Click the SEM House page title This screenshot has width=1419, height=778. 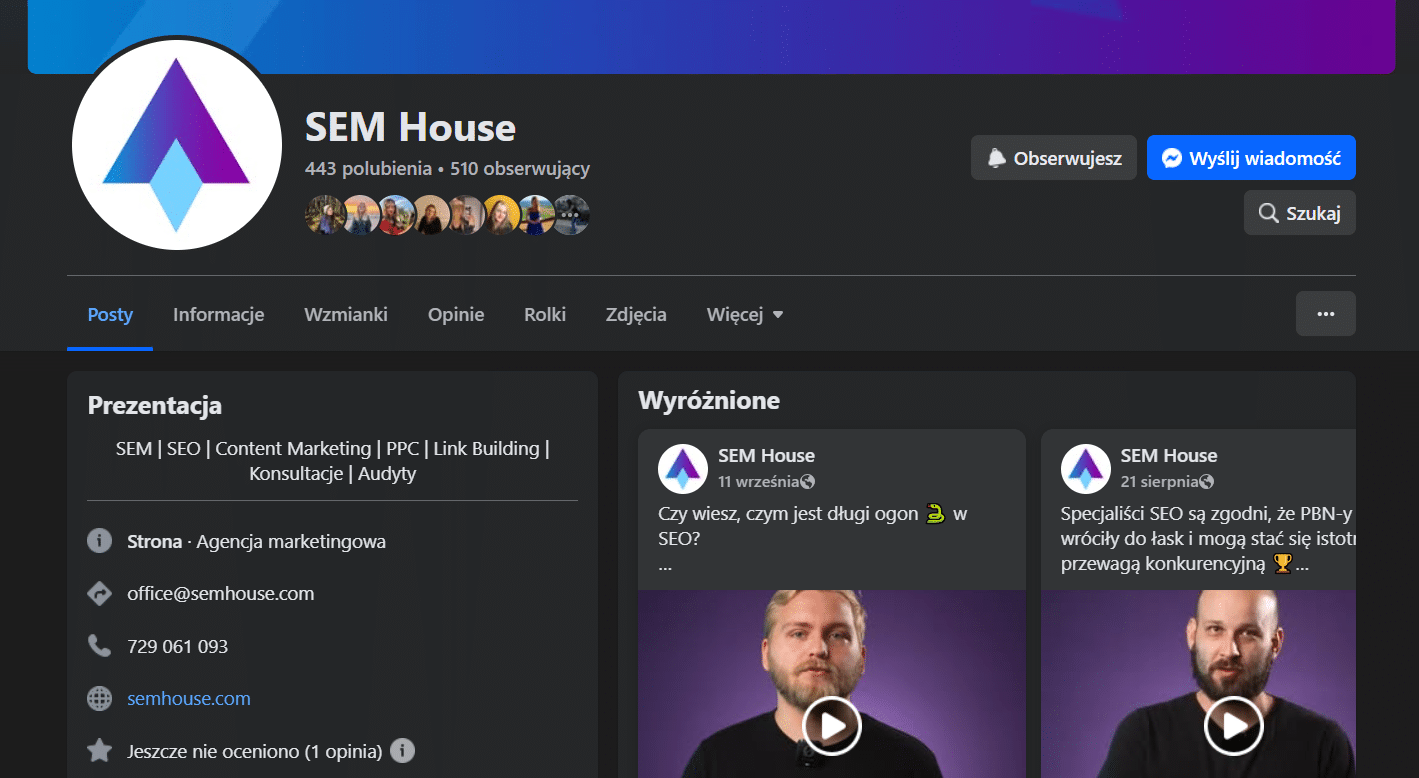pos(410,127)
